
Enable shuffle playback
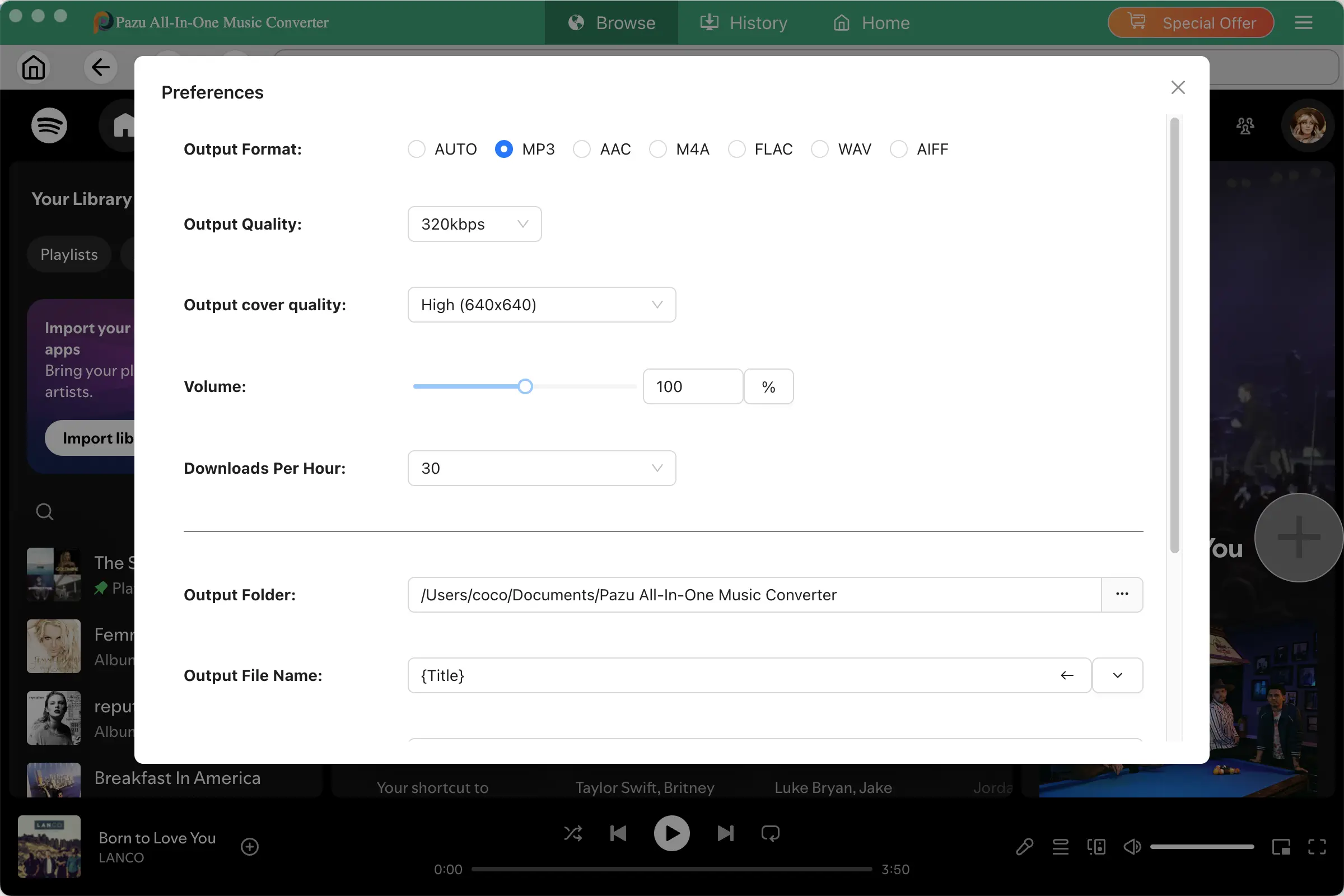tap(573, 833)
